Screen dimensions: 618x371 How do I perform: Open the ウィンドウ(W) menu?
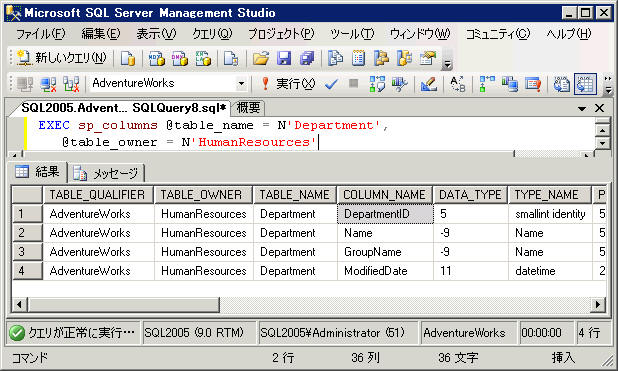tap(420, 34)
